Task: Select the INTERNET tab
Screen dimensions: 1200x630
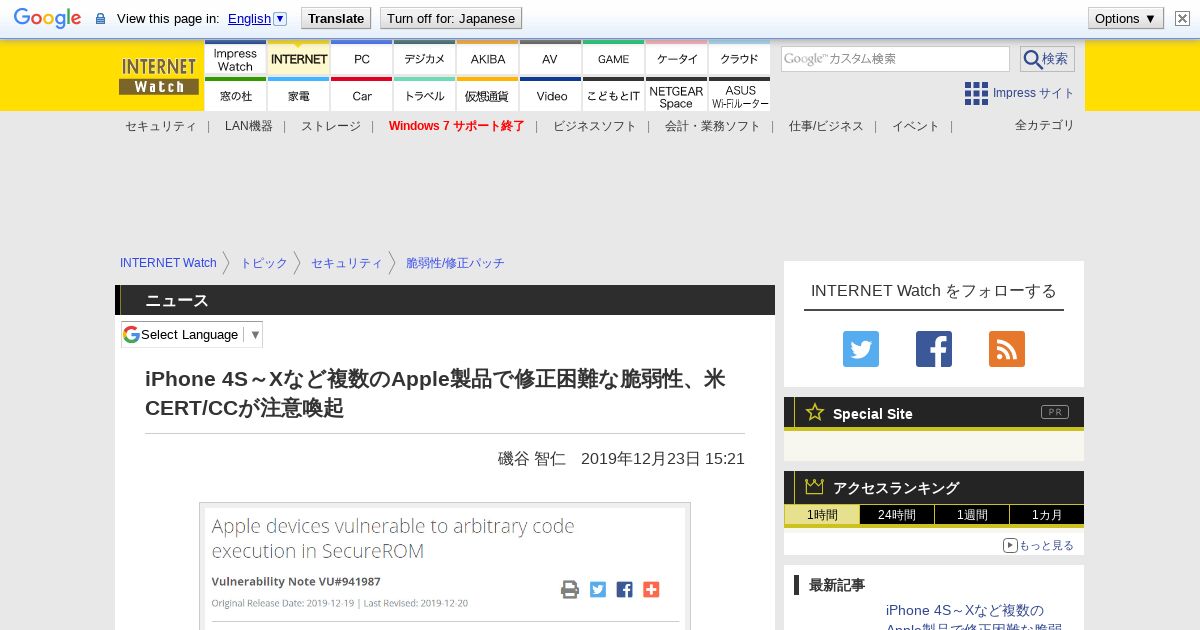Action: (299, 59)
